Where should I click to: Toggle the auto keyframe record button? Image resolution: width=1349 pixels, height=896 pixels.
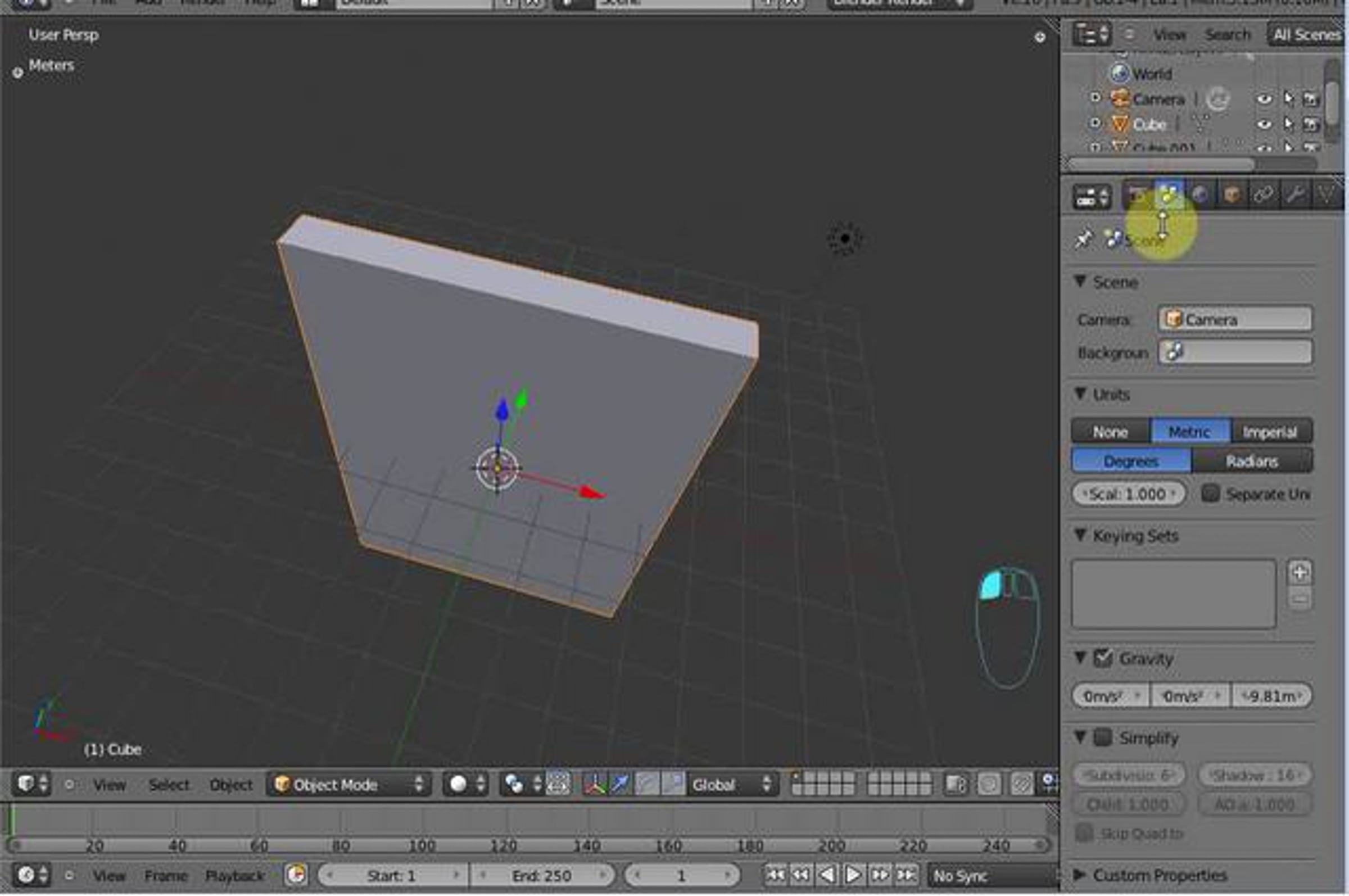point(297,875)
